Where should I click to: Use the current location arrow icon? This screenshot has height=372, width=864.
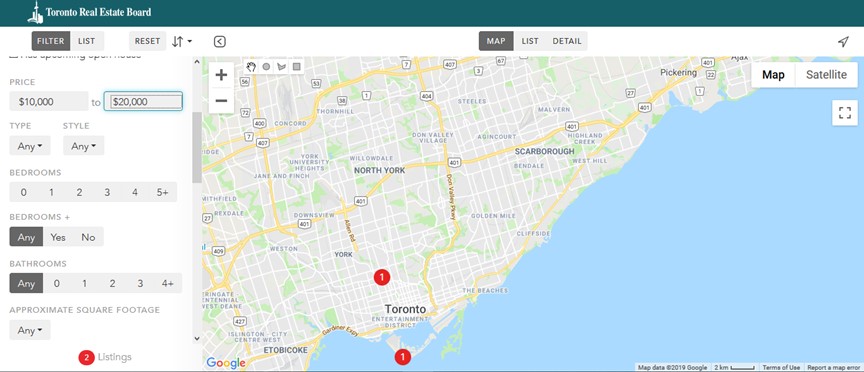[x=843, y=42]
